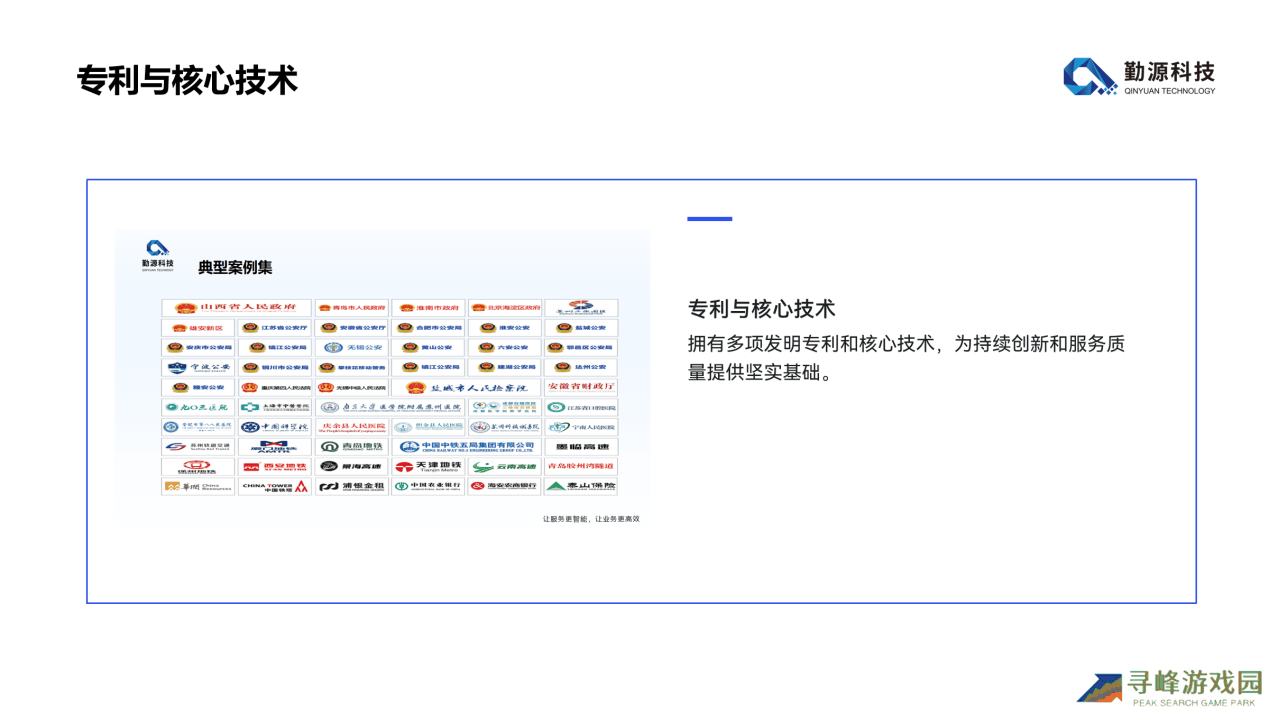Click the paragraph starting 拥有多项发明专利和核心技术
This screenshot has width=1269, height=714.
(907, 358)
